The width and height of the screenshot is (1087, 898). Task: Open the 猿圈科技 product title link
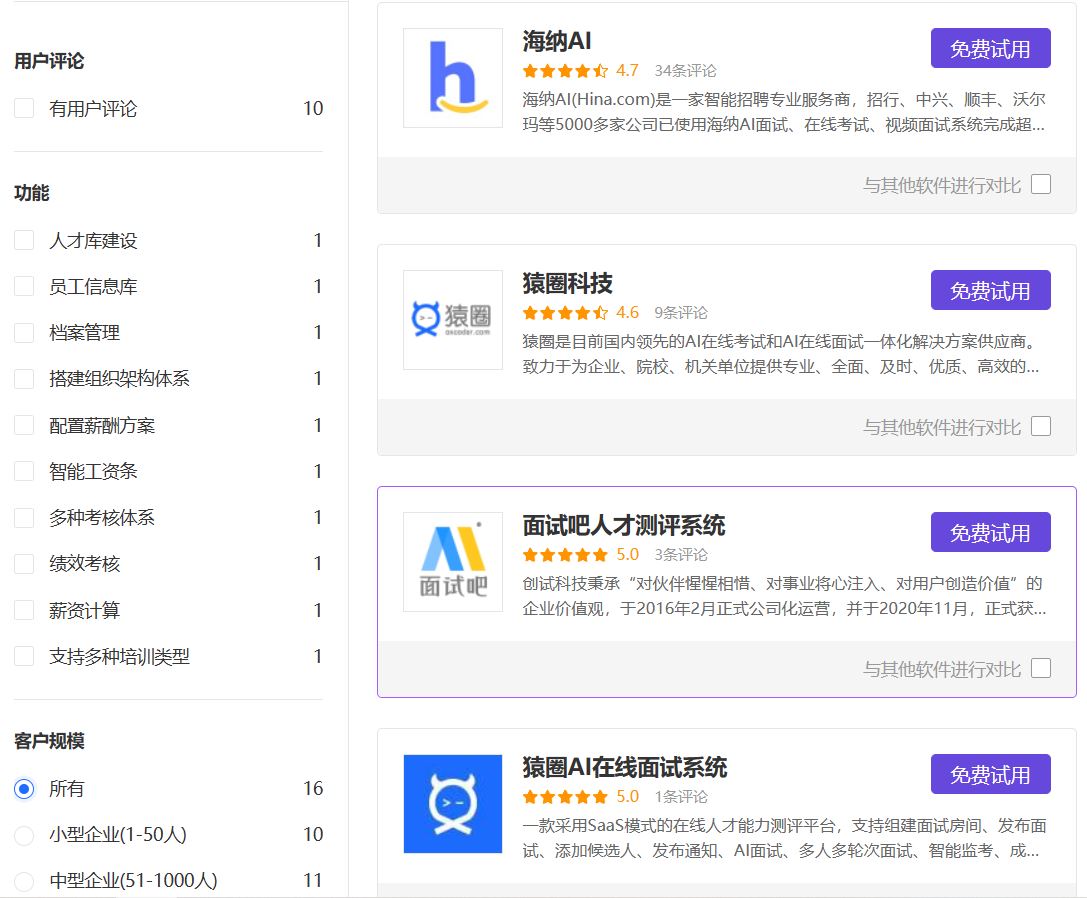point(568,284)
